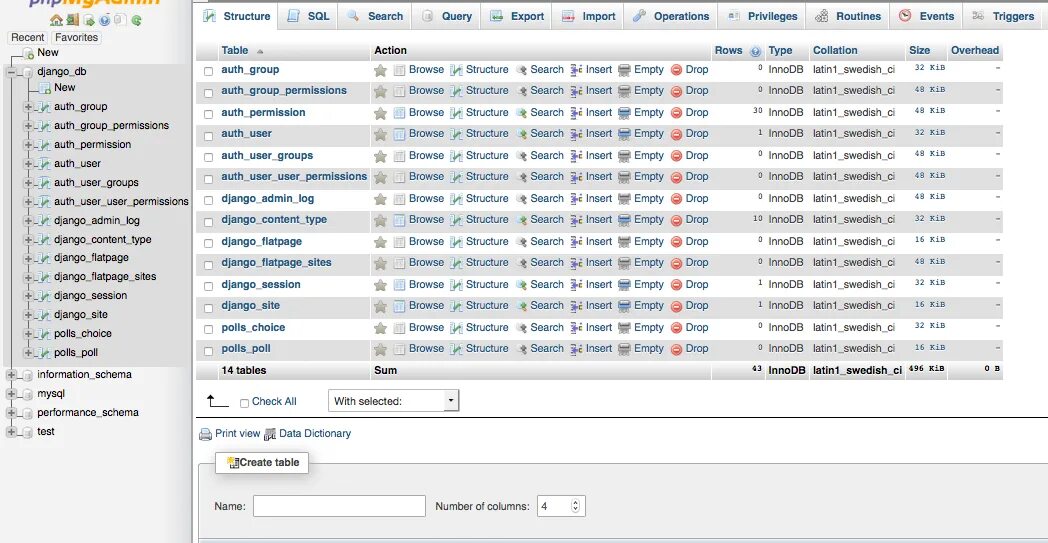Screen dimensions: 1048x543
Task: Expand the performance_schema database node
Action: tap(11, 413)
